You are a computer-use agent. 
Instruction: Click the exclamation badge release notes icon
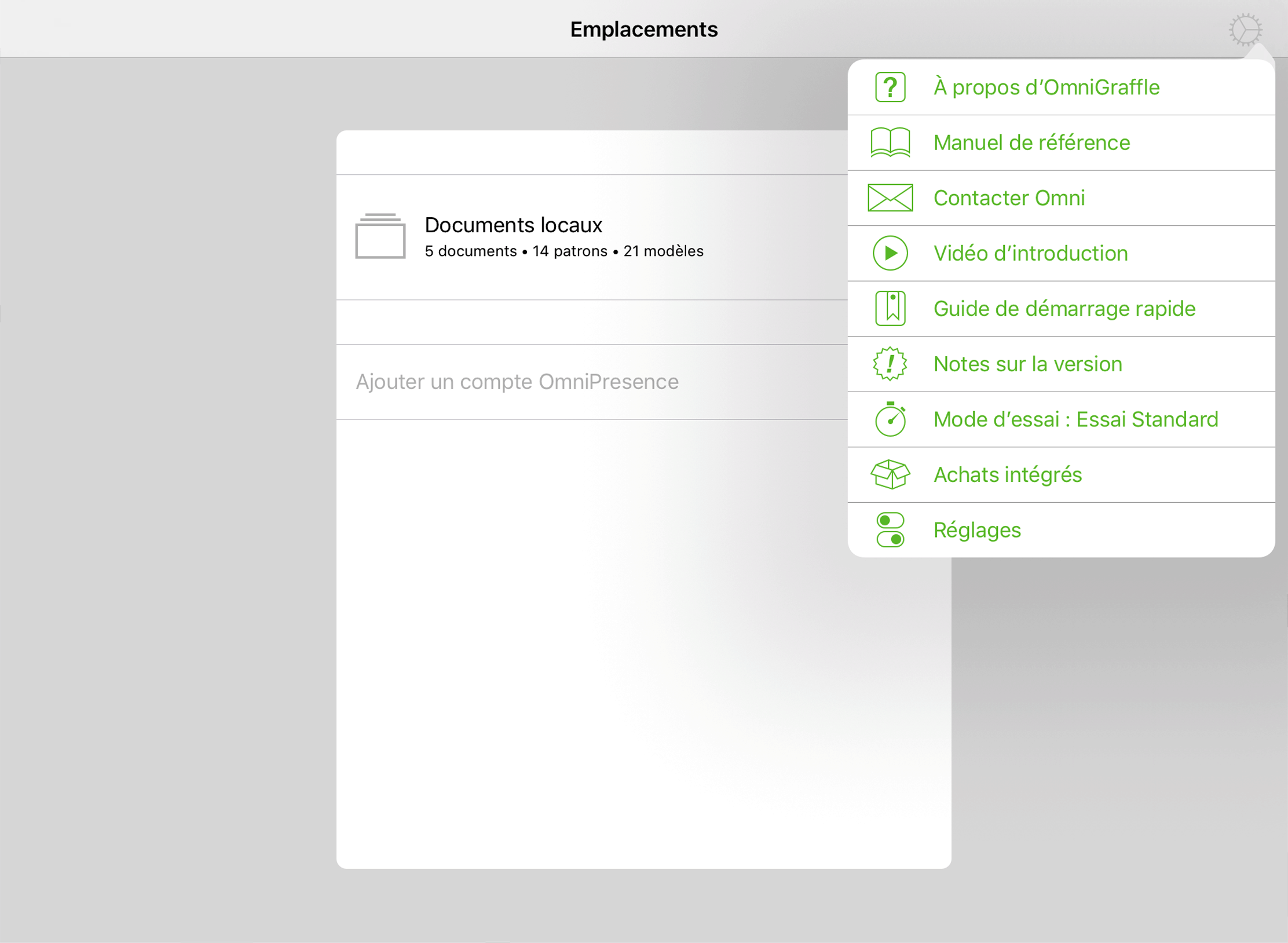click(890, 364)
